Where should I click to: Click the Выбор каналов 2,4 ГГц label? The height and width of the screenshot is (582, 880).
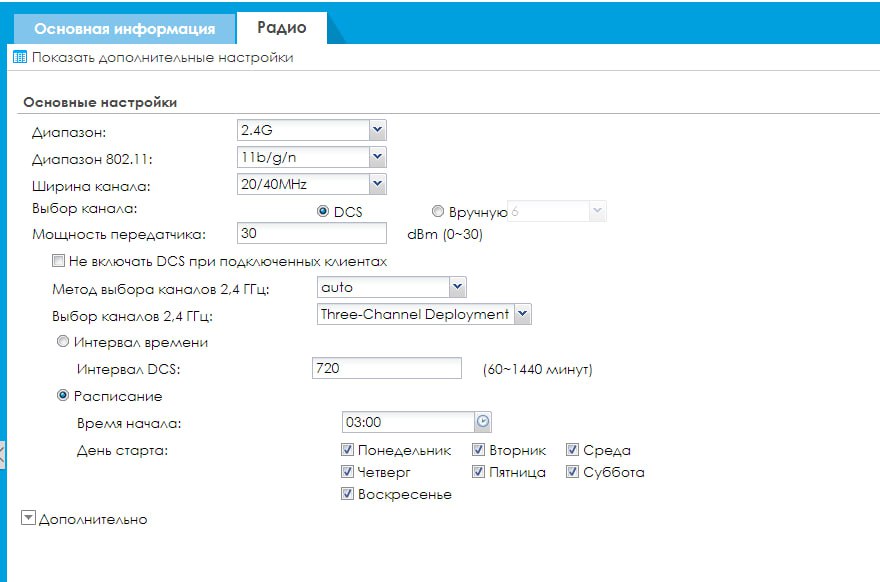tap(132, 316)
